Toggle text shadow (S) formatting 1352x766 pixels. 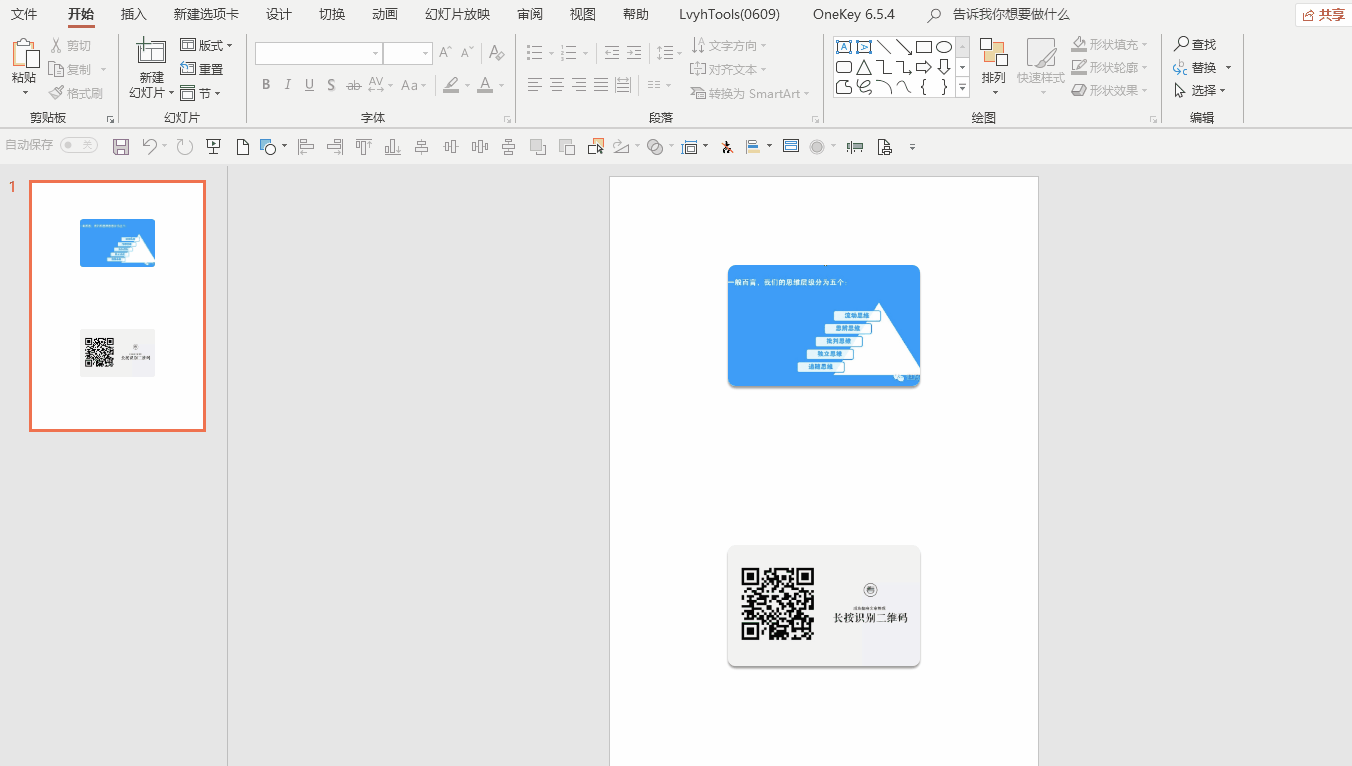click(x=332, y=85)
